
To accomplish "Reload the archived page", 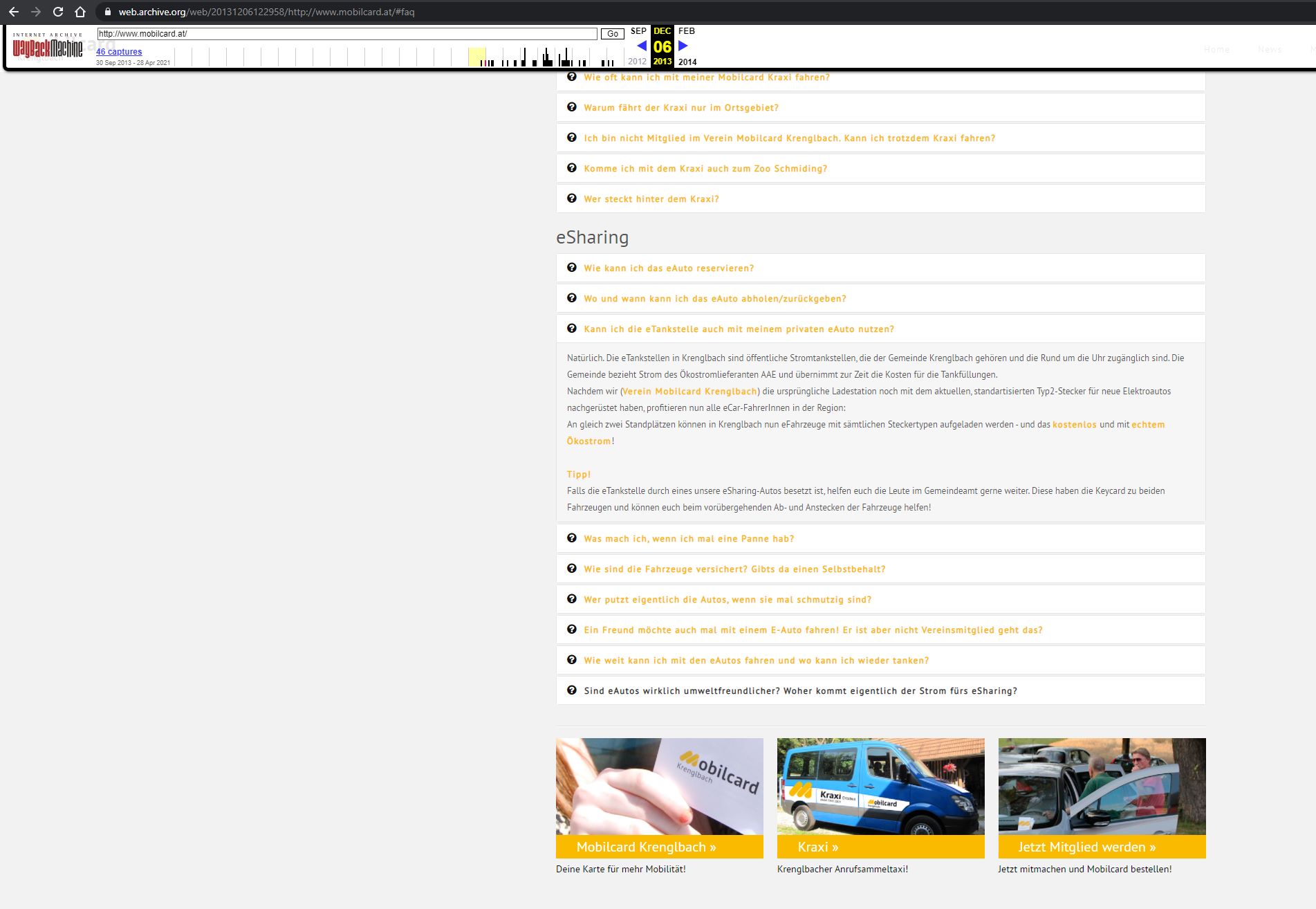I will pyautogui.click(x=58, y=12).
